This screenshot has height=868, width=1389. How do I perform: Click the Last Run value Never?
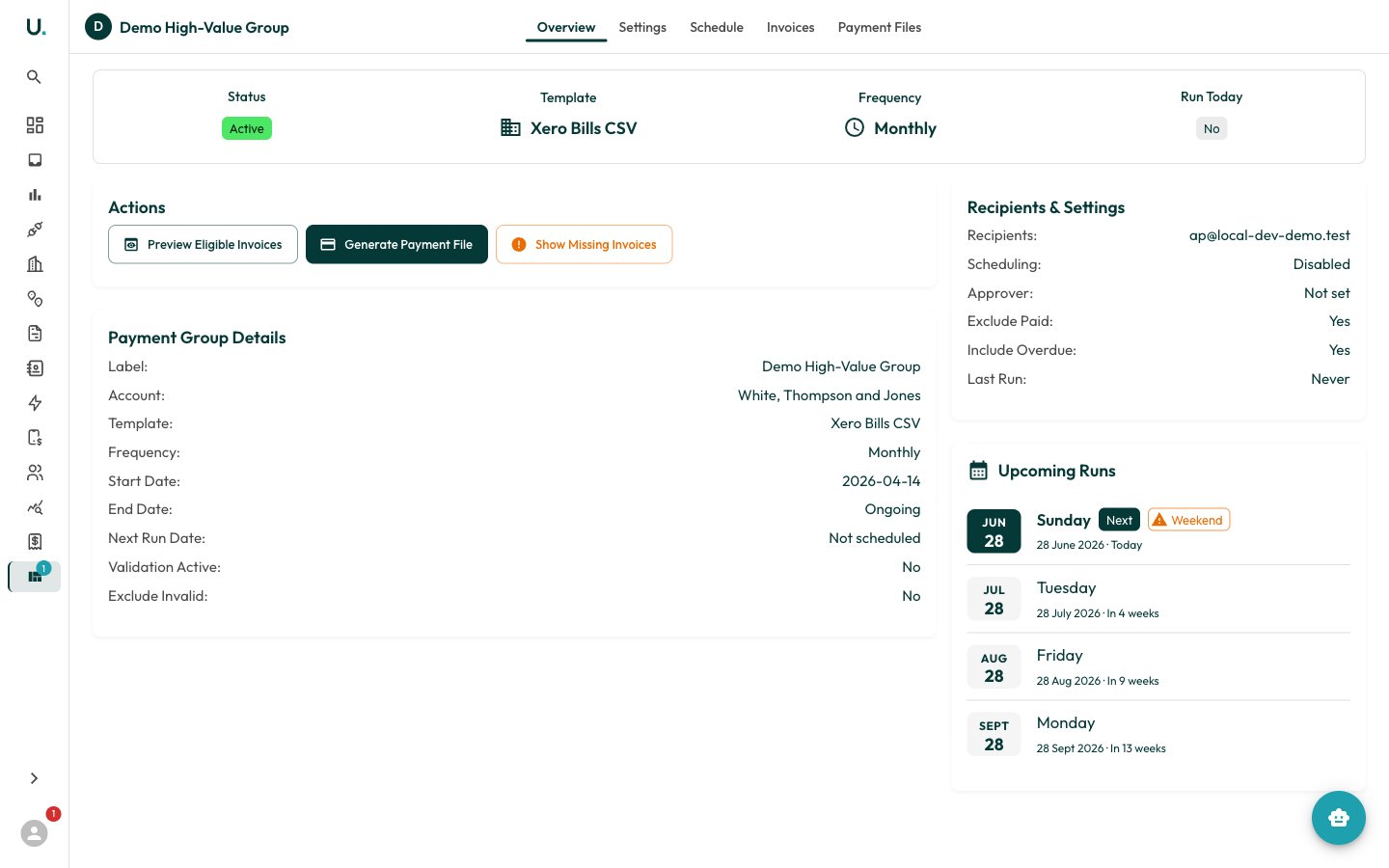[x=1330, y=379]
